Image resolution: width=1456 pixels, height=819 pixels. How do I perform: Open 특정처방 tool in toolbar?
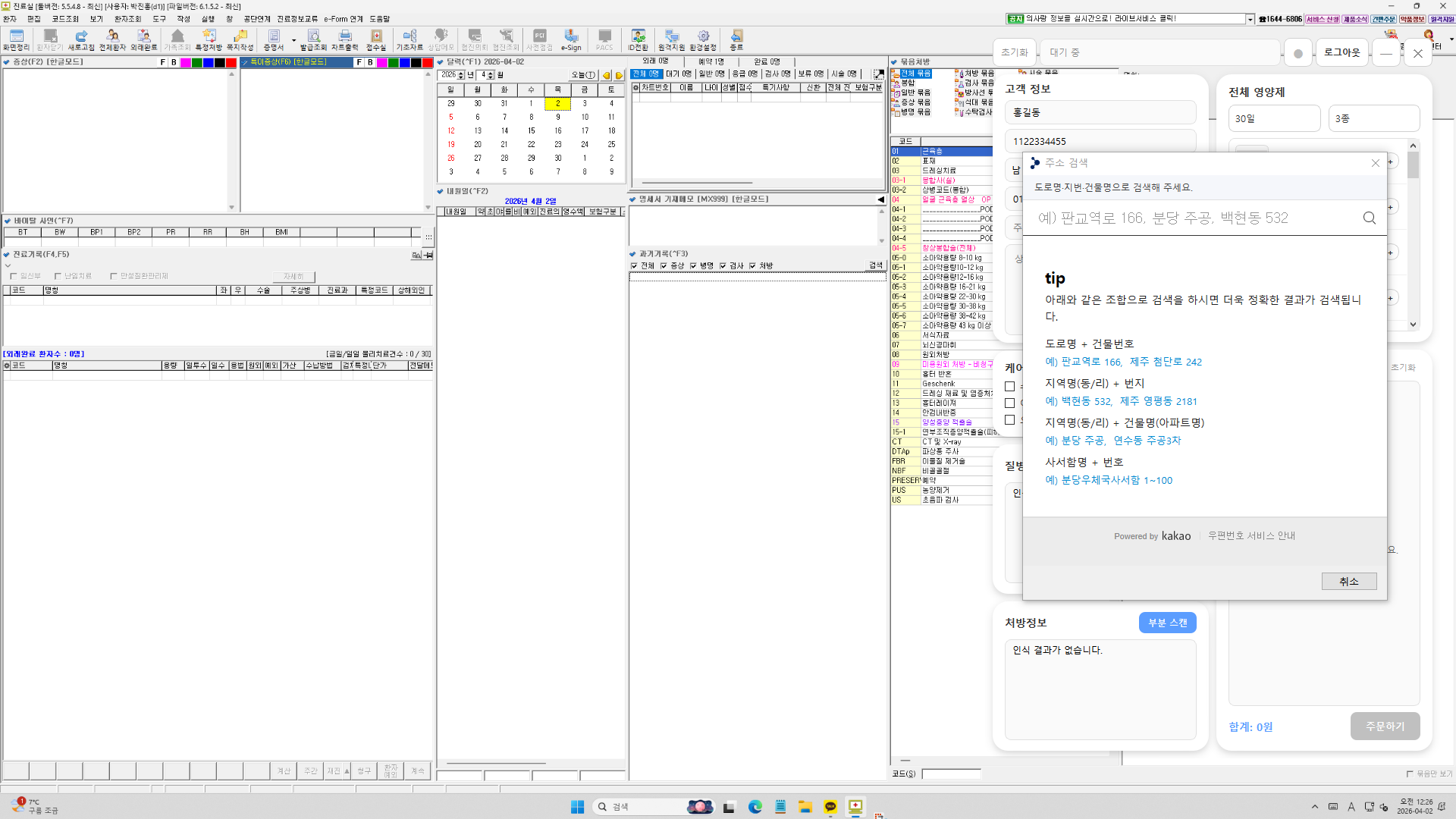click(x=209, y=40)
